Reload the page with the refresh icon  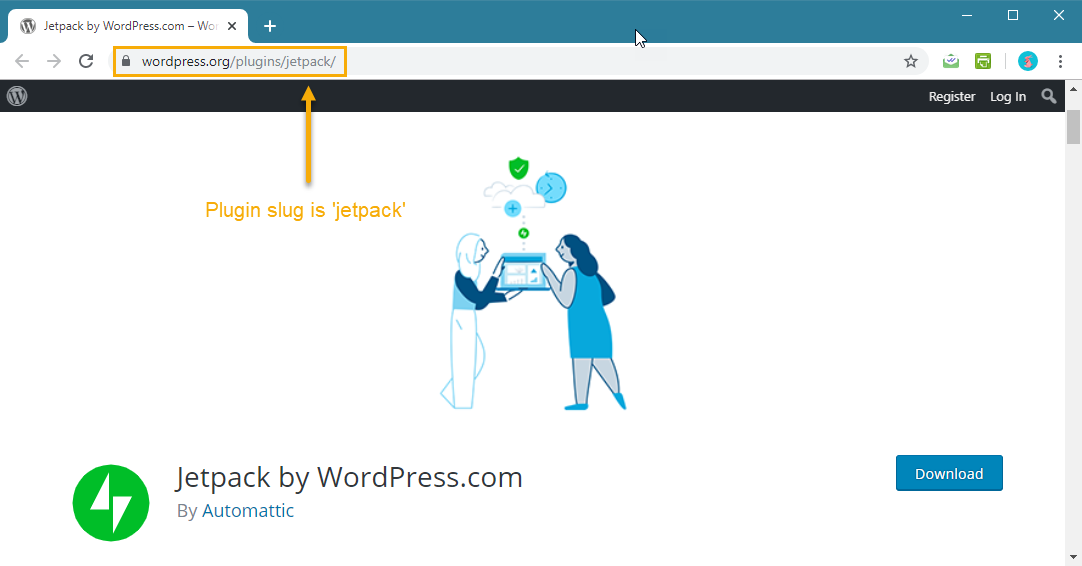[86, 61]
